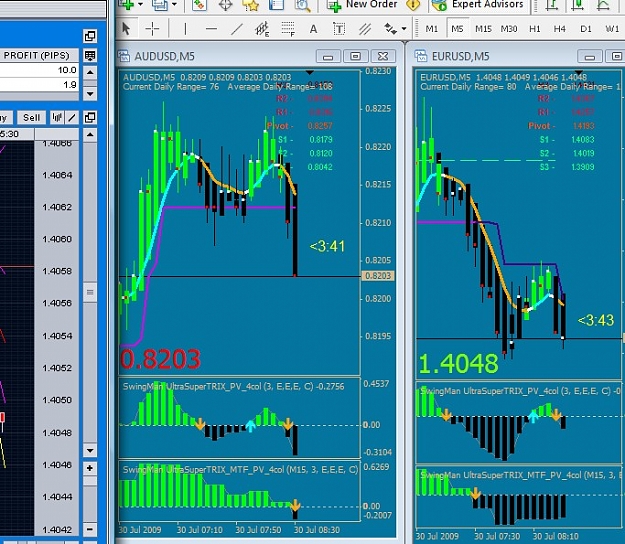Select the equidistant channel tool
This screenshot has height=544, width=625.
[x=262, y=29]
